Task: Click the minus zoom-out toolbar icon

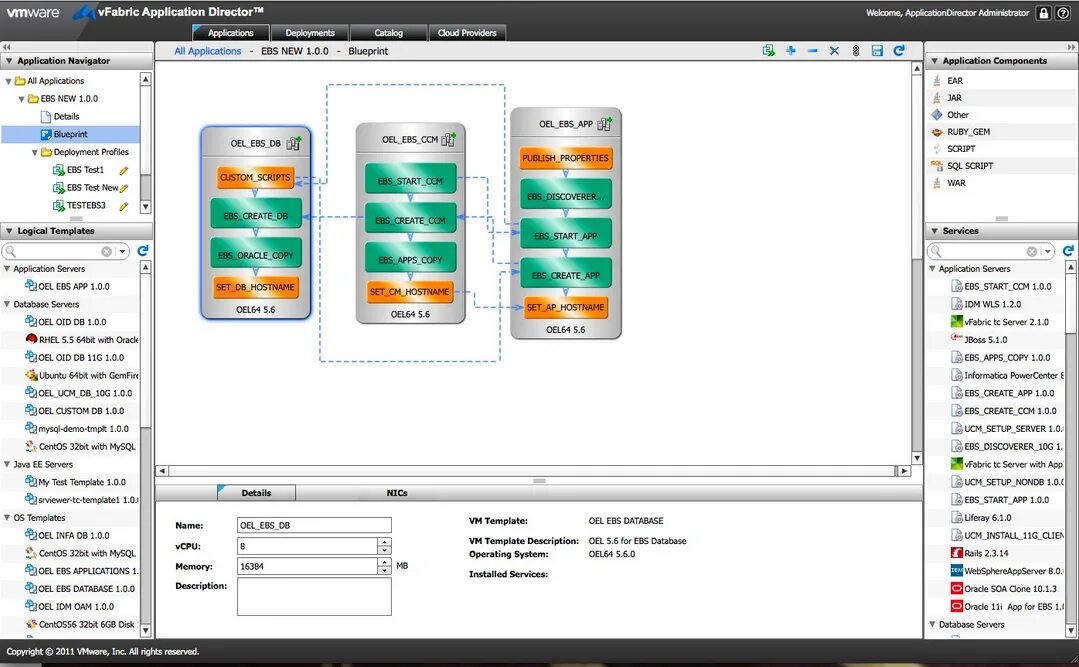Action: pos(813,51)
